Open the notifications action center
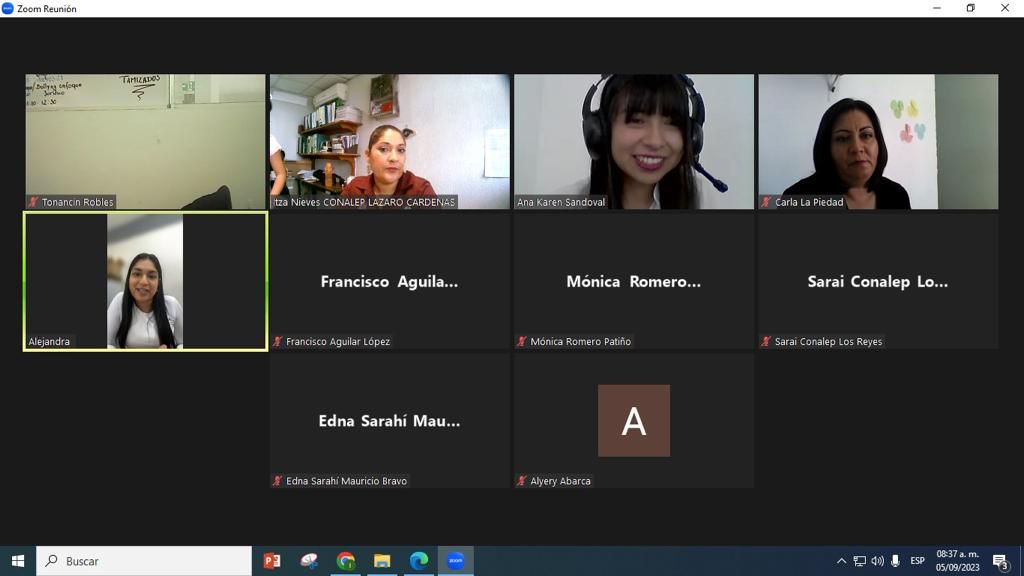The width and height of the screenshot is (1024, 576). coord(1000,561)
